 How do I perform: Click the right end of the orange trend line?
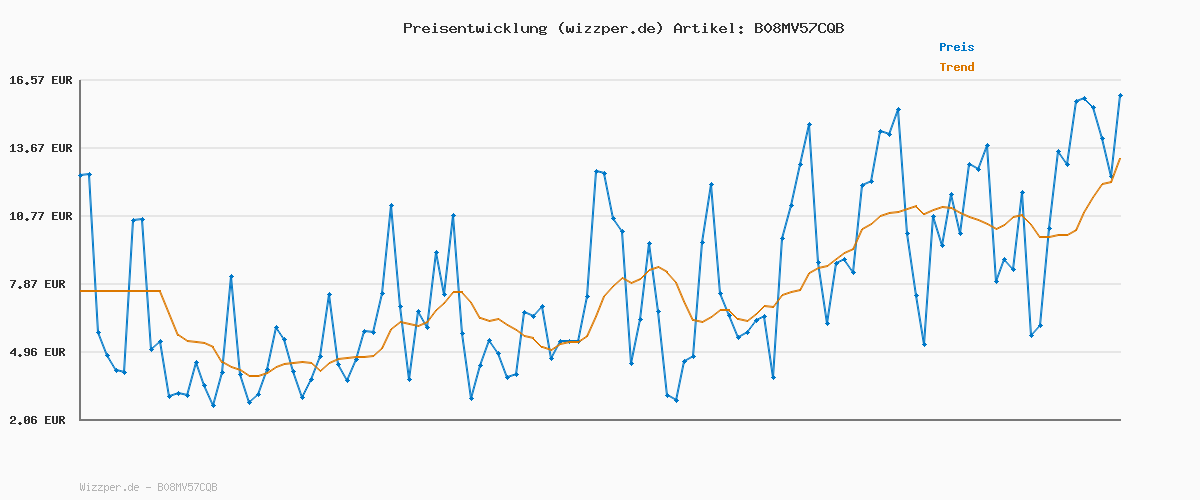(x=1120, y=159)
